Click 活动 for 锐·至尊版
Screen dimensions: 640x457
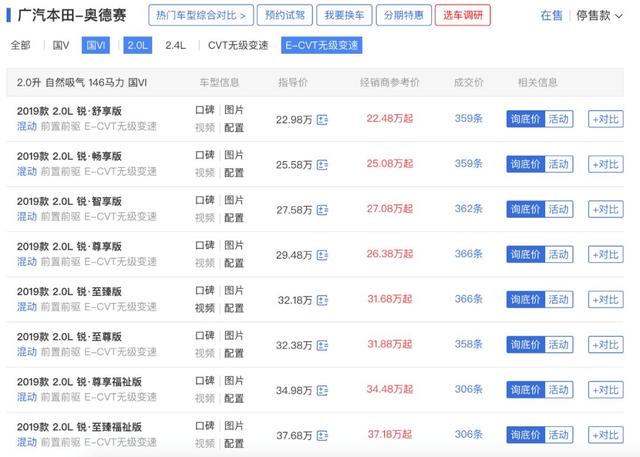(x=559, y=345)
